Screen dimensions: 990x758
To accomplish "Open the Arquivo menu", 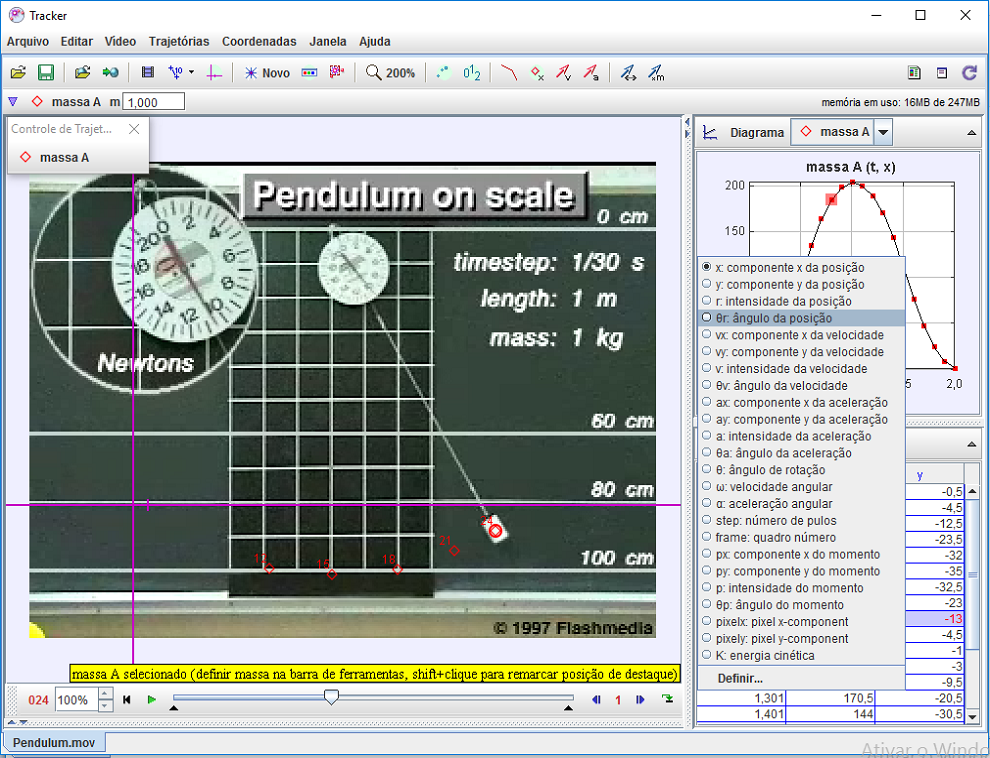I will pyautogui.click(x=28, y=42).
